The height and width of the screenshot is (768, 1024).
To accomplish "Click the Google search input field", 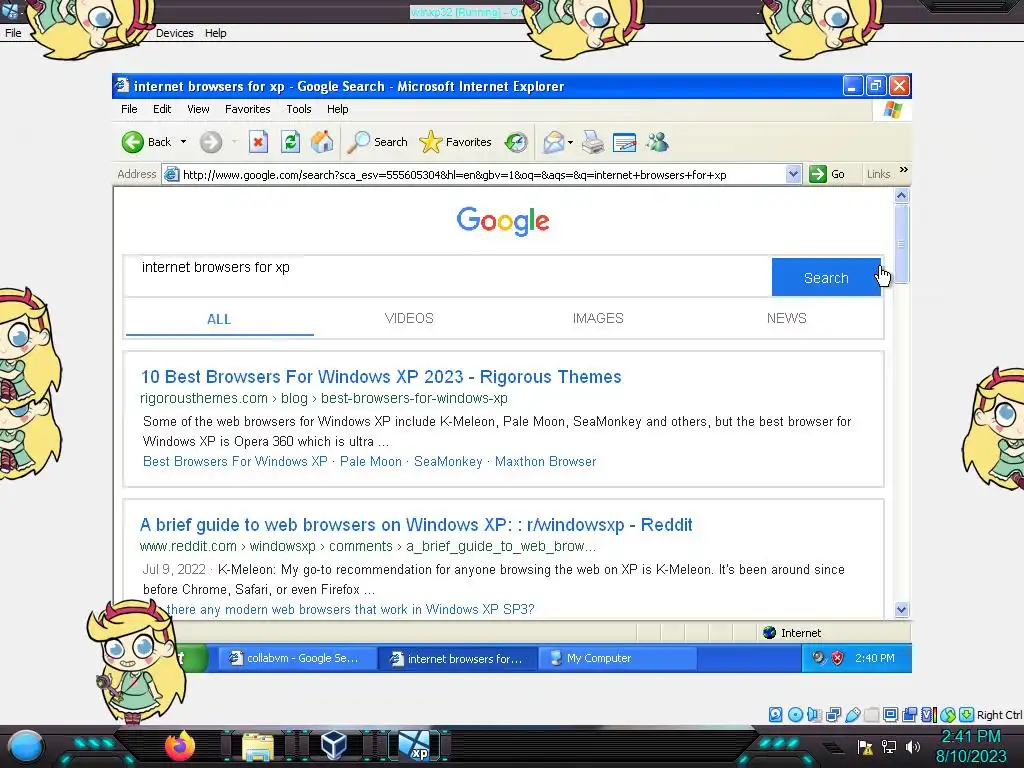I will click(448, 276).
